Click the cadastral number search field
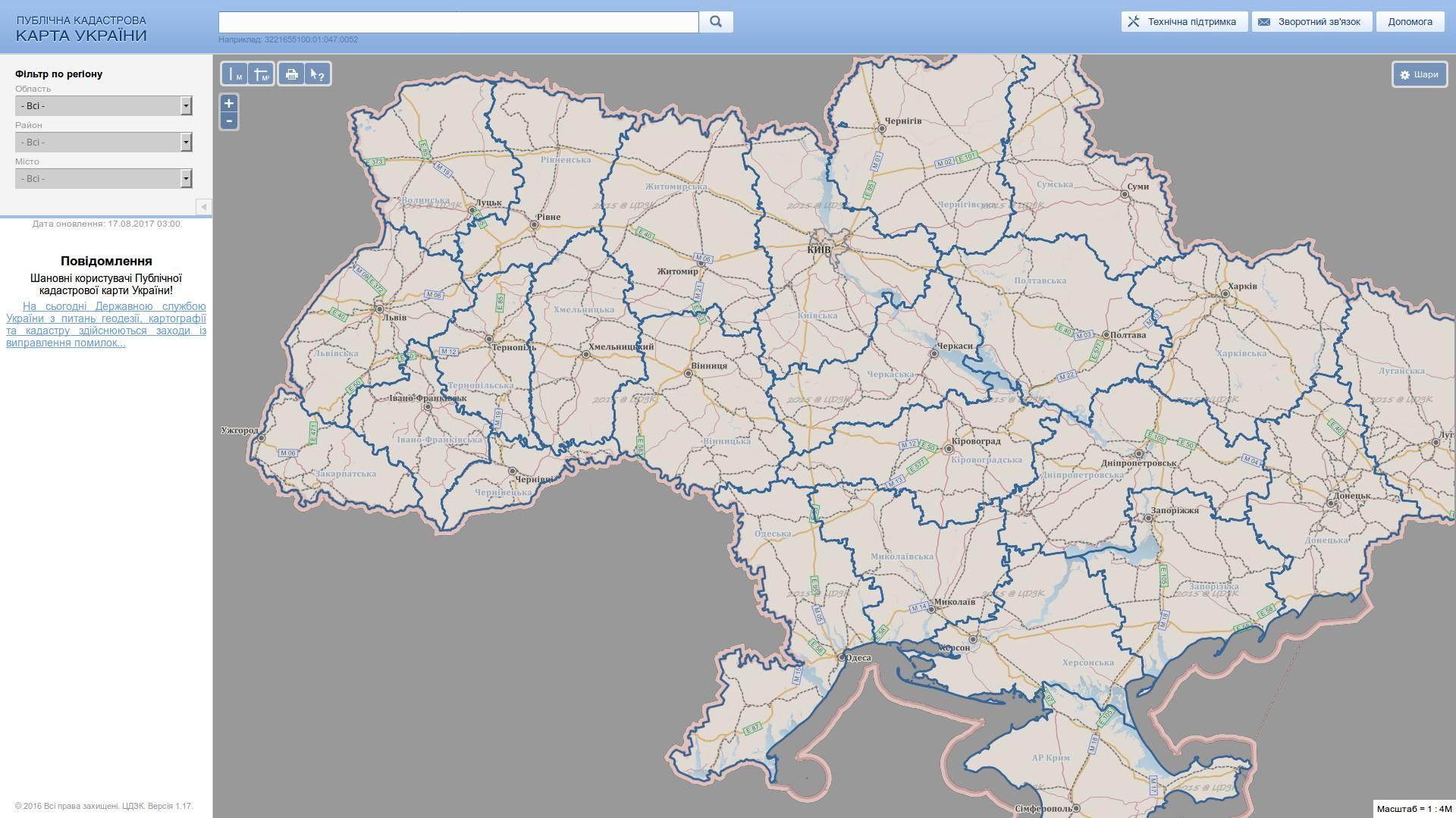Viewport: 1456px width, 818px height. coord(458,22)
